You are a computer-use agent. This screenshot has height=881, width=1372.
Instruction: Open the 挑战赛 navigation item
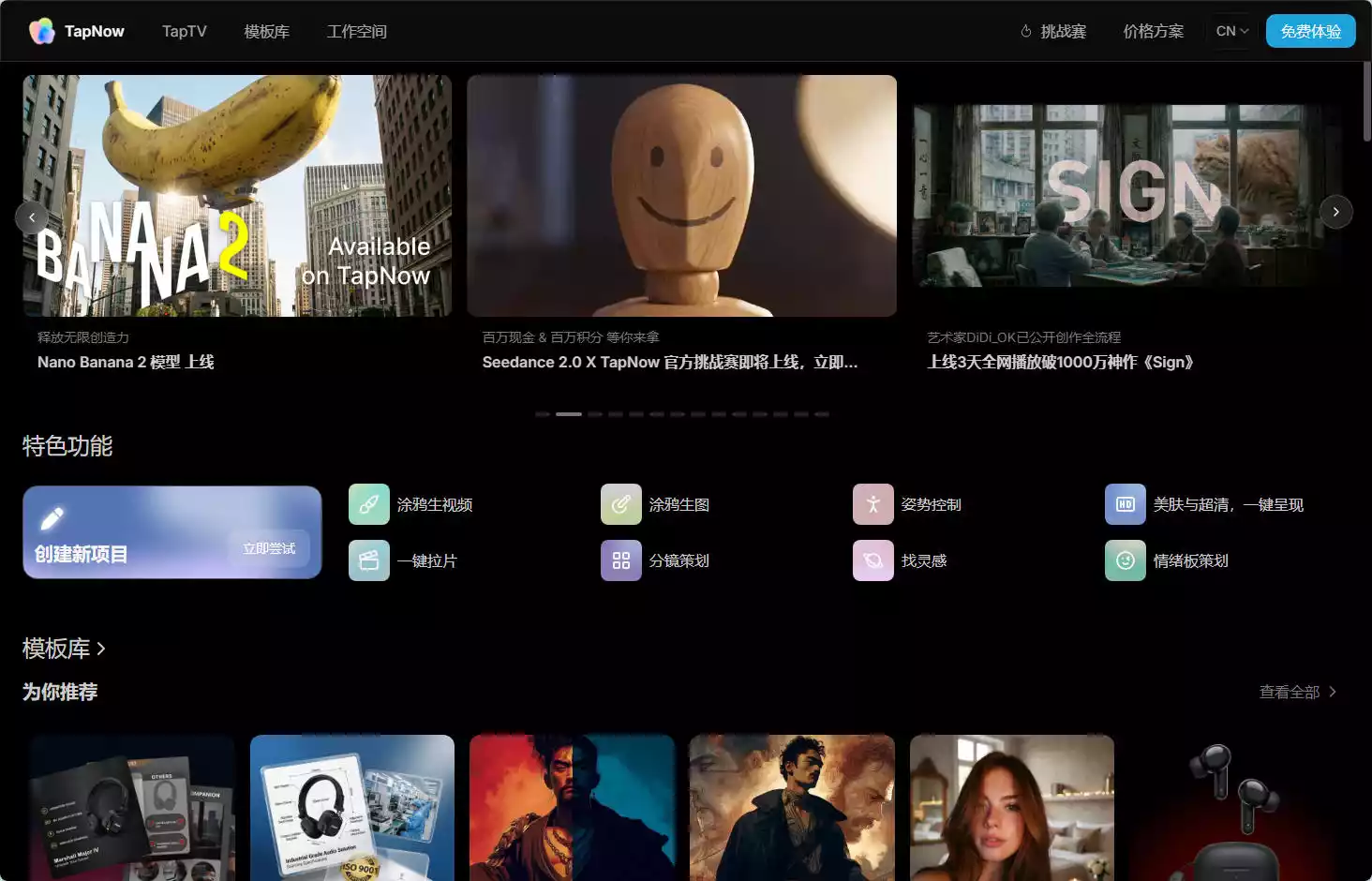1053,31
